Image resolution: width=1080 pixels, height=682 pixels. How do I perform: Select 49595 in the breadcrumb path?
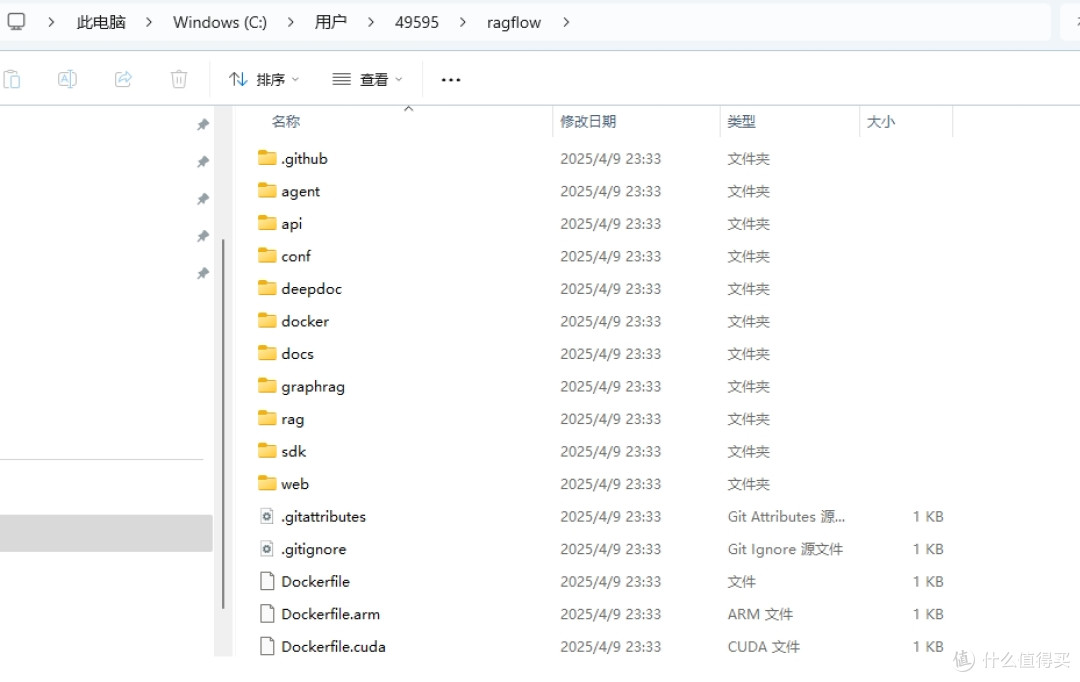coord(417,23)
